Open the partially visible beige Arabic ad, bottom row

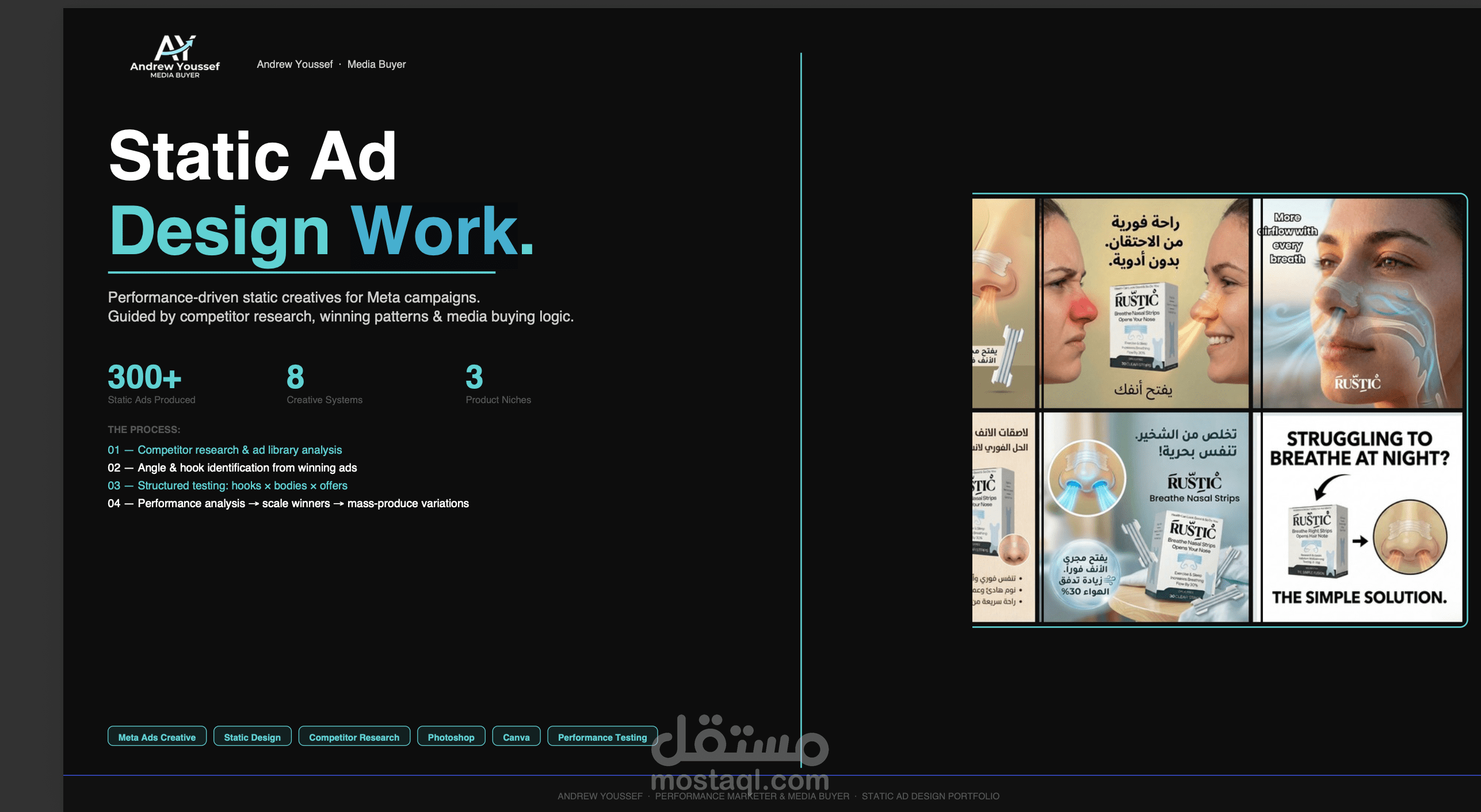(x=1003, y=517)
